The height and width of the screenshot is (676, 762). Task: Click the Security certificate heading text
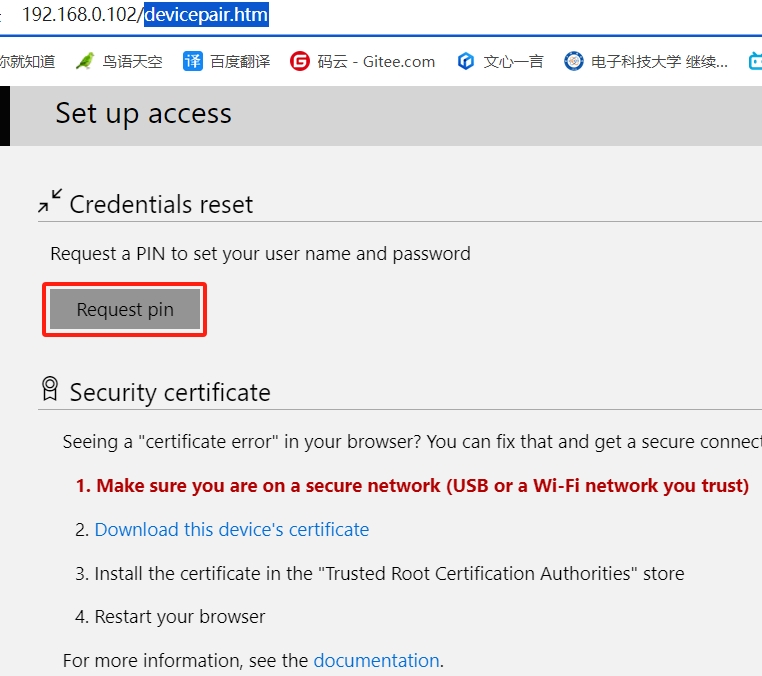[x=170, y=392]
